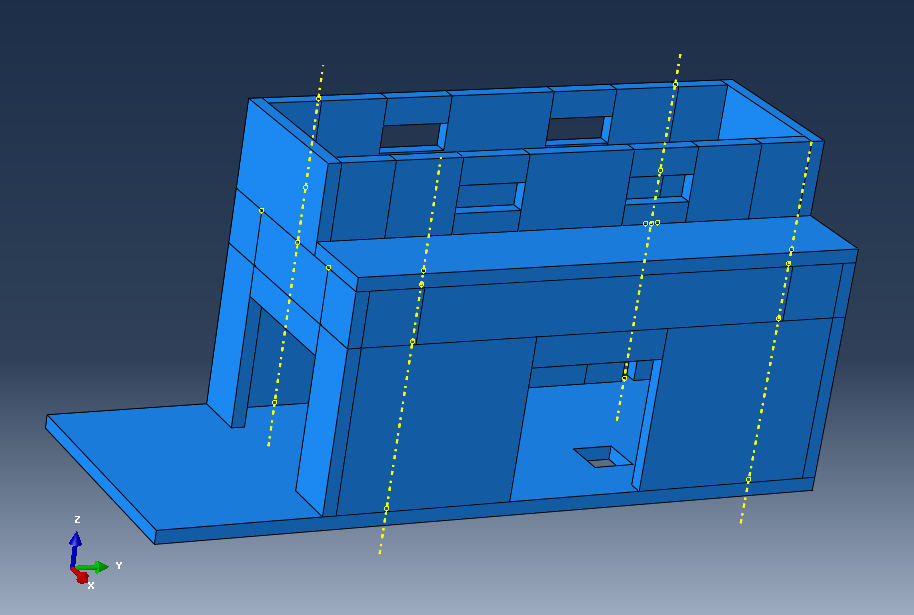Click the green Y axis arrow of view triad
The image size is (914, 615).
coord(92,567)
